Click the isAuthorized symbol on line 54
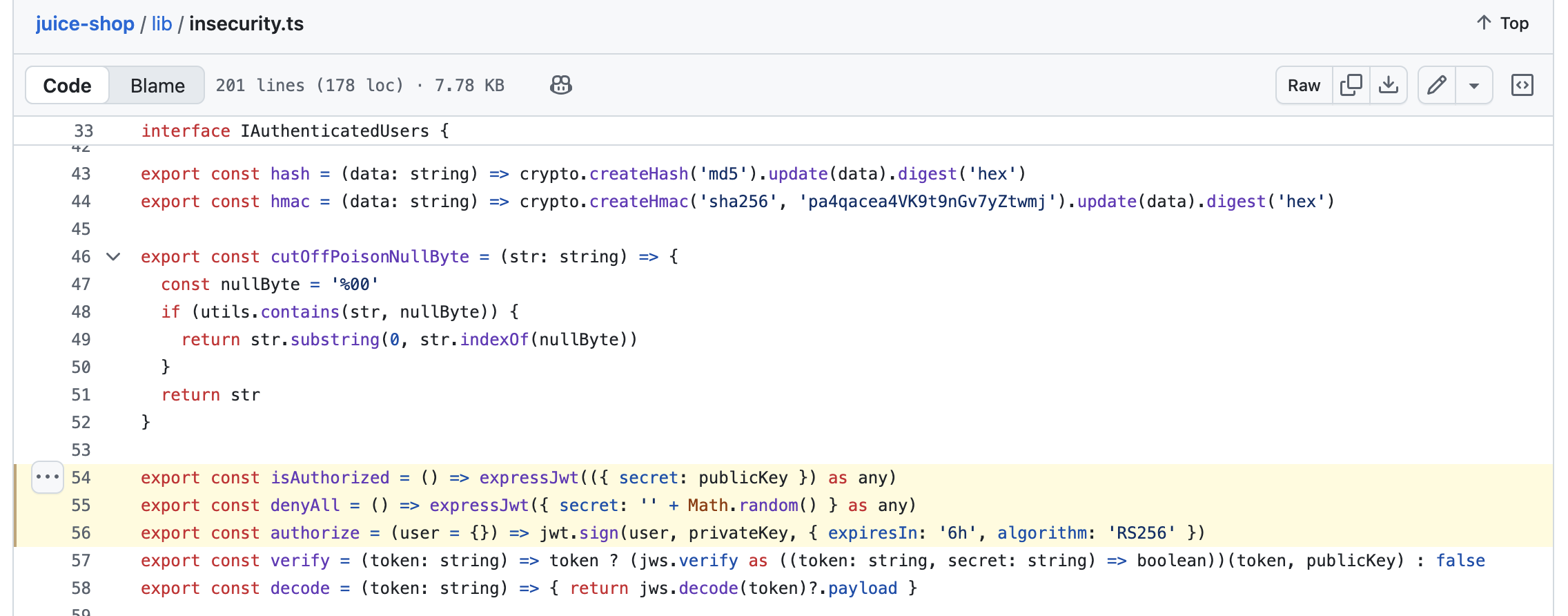This screenshot has height=616, width=1568. [330, 478]
